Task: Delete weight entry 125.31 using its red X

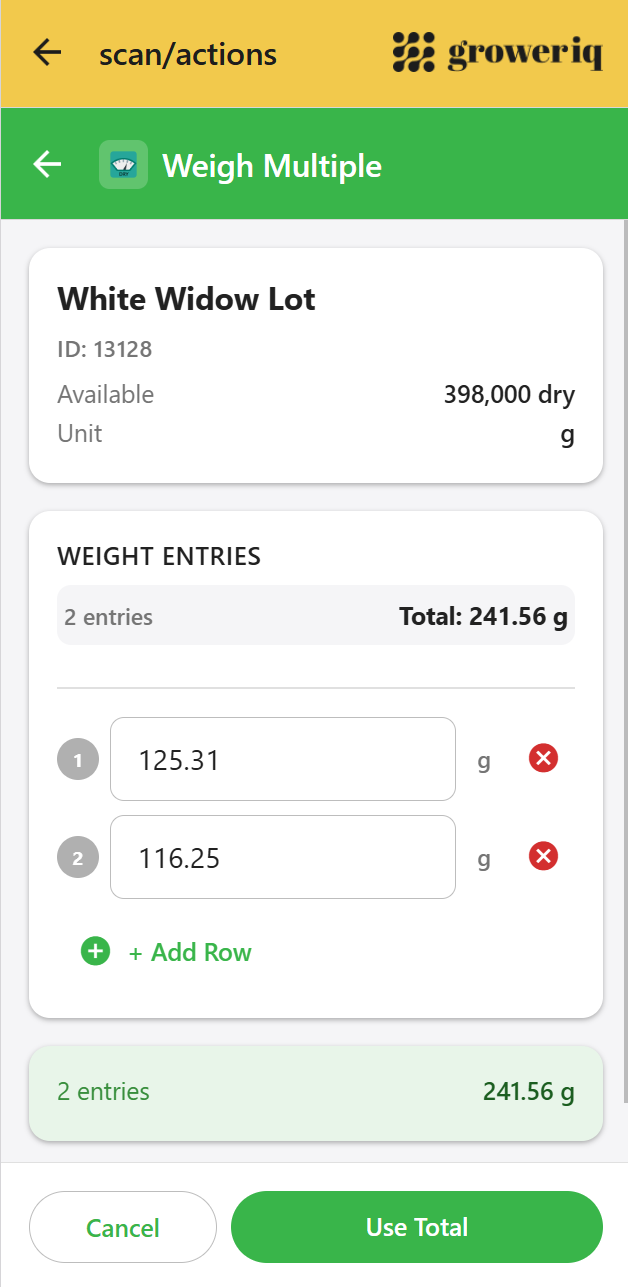Action: (x=543, y=758)
